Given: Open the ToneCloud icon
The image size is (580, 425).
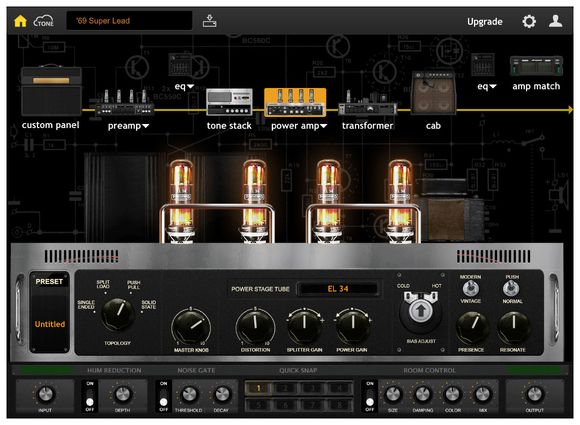Looking at the screenshot, I should tap(44, 21).
